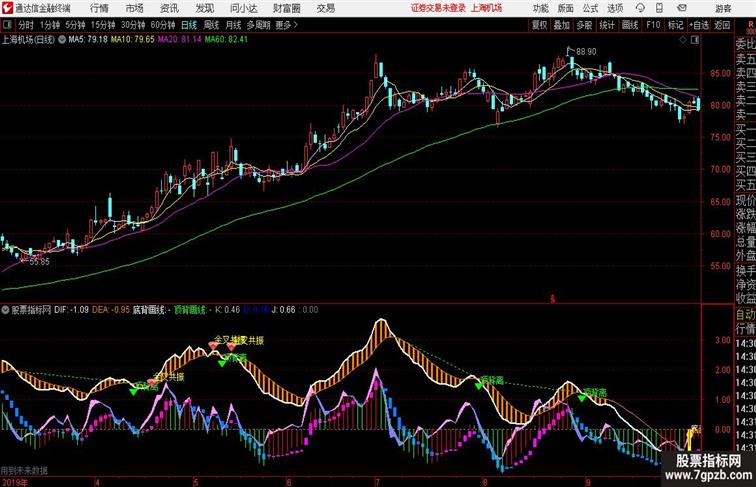Screen dimensions: 756x487
Task: Open the 公式 menu
Action: click(x=590, y=8)
